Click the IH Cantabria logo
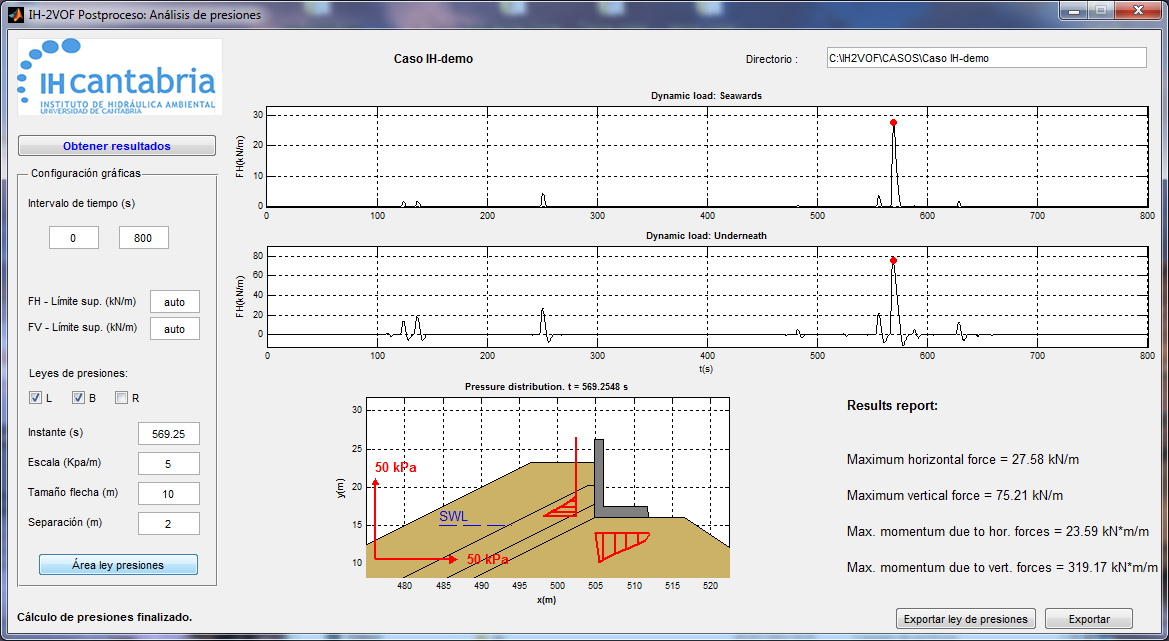The image size is (1169, 641). coord(120,78)
